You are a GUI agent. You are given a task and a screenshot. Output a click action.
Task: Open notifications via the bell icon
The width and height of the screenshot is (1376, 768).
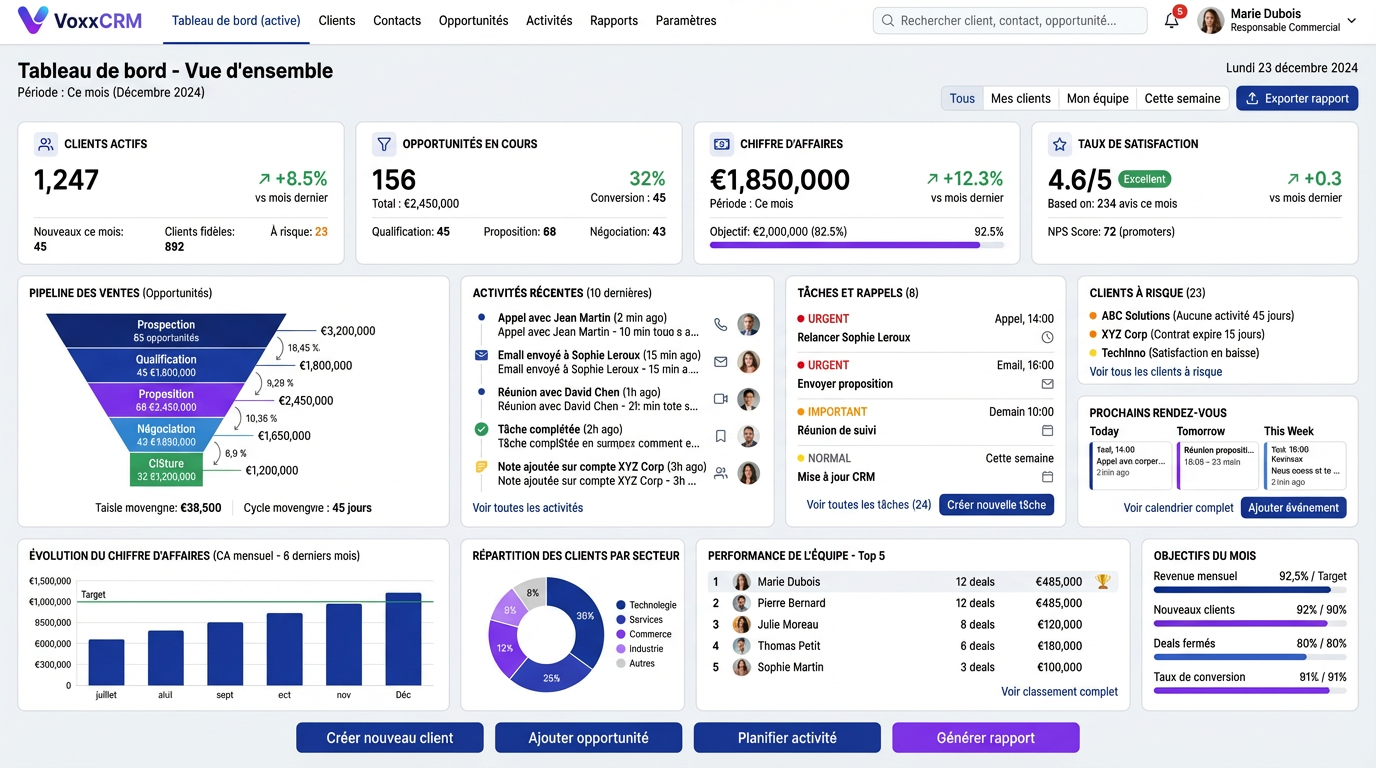pyautogui.click(x=1169, y=21)
